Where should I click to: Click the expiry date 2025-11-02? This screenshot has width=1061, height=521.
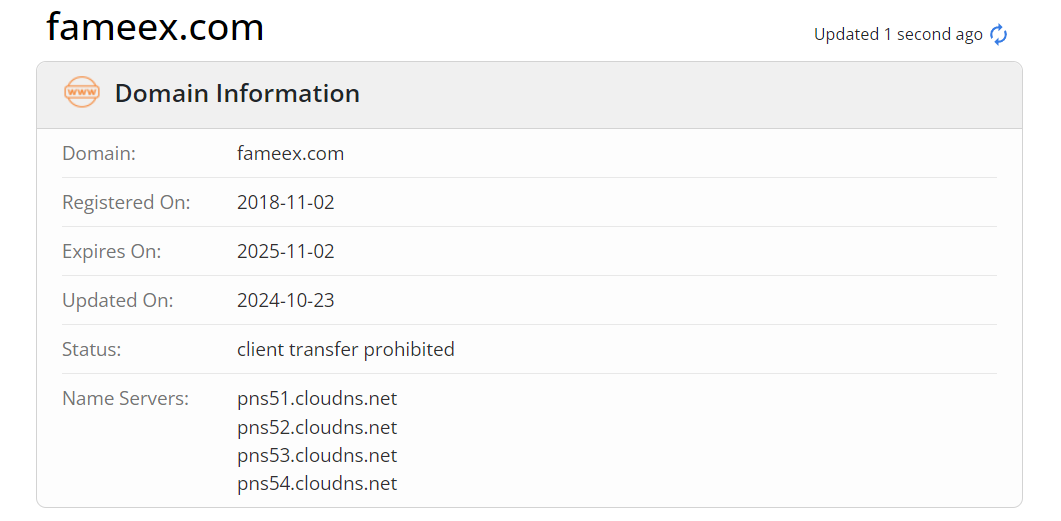point(285,252)
